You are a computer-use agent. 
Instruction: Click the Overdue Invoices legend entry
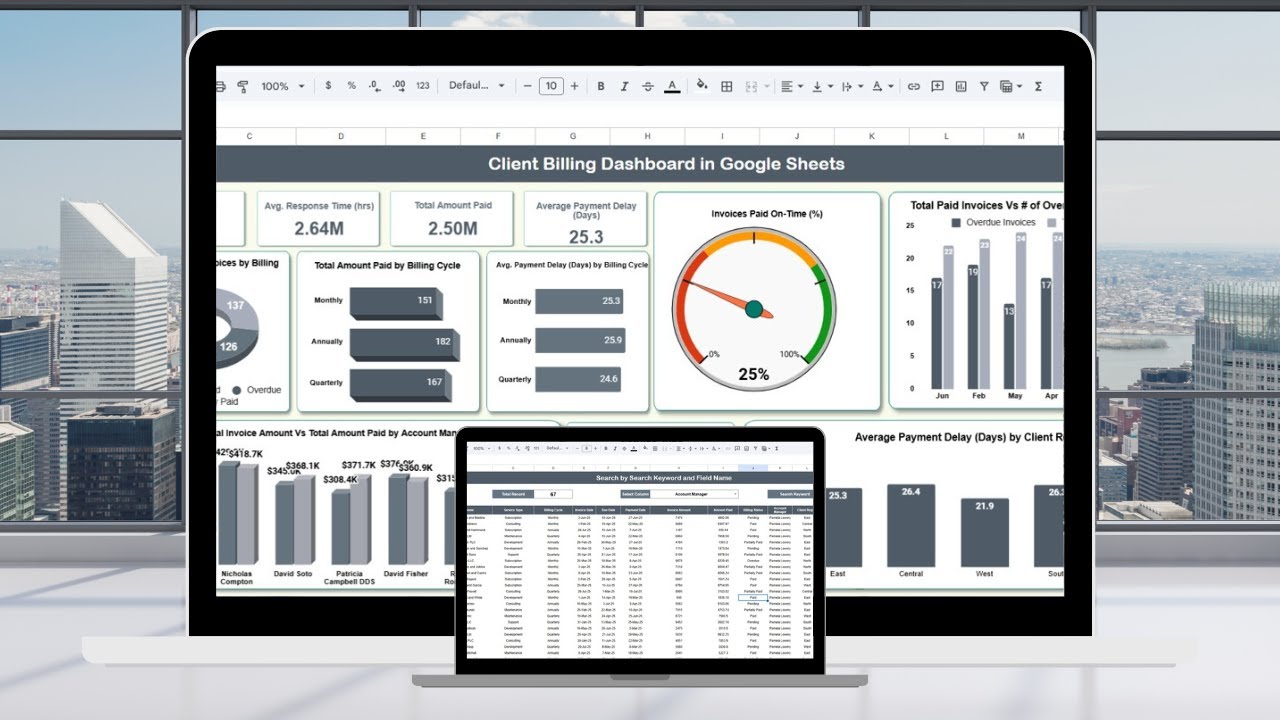tap(993, 223)
